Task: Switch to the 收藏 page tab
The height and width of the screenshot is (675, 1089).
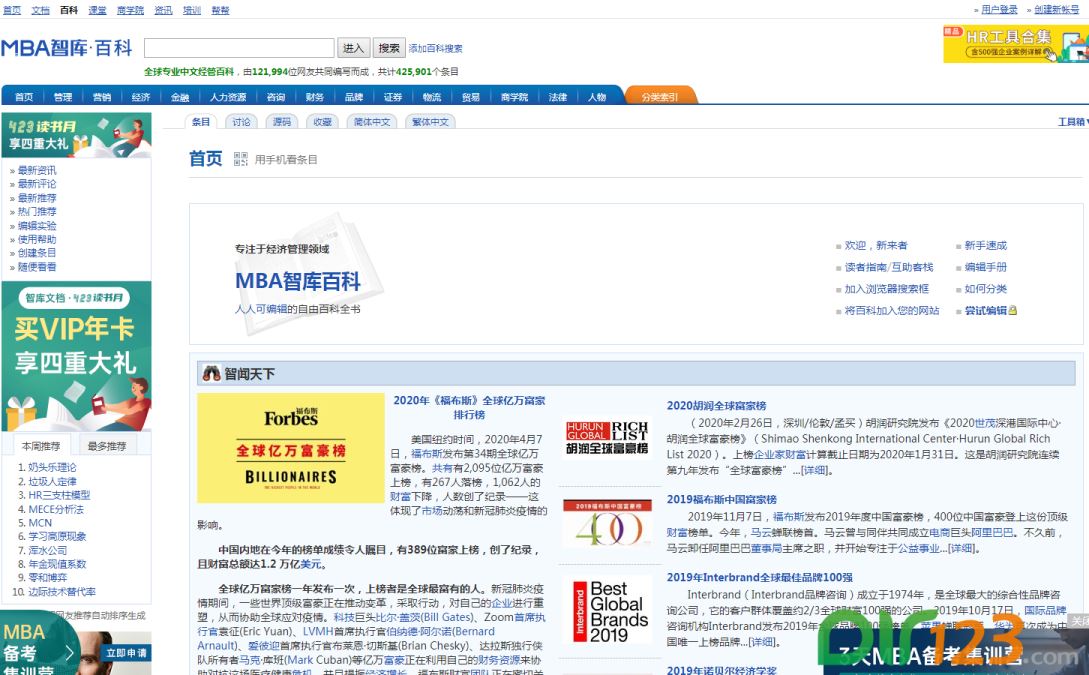Action: (x=322, y=122)
